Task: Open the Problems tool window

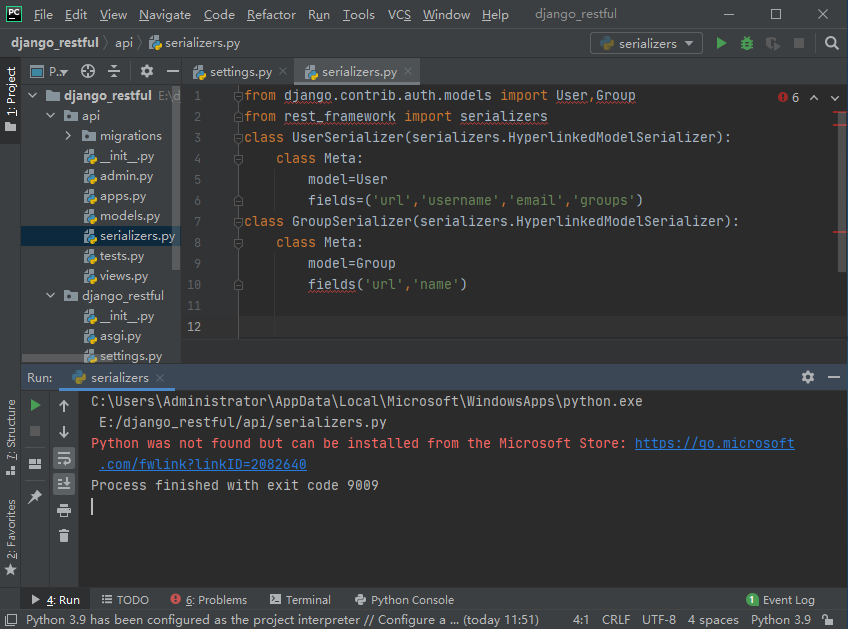Action: pyautogui.click(x=208, y=599)
